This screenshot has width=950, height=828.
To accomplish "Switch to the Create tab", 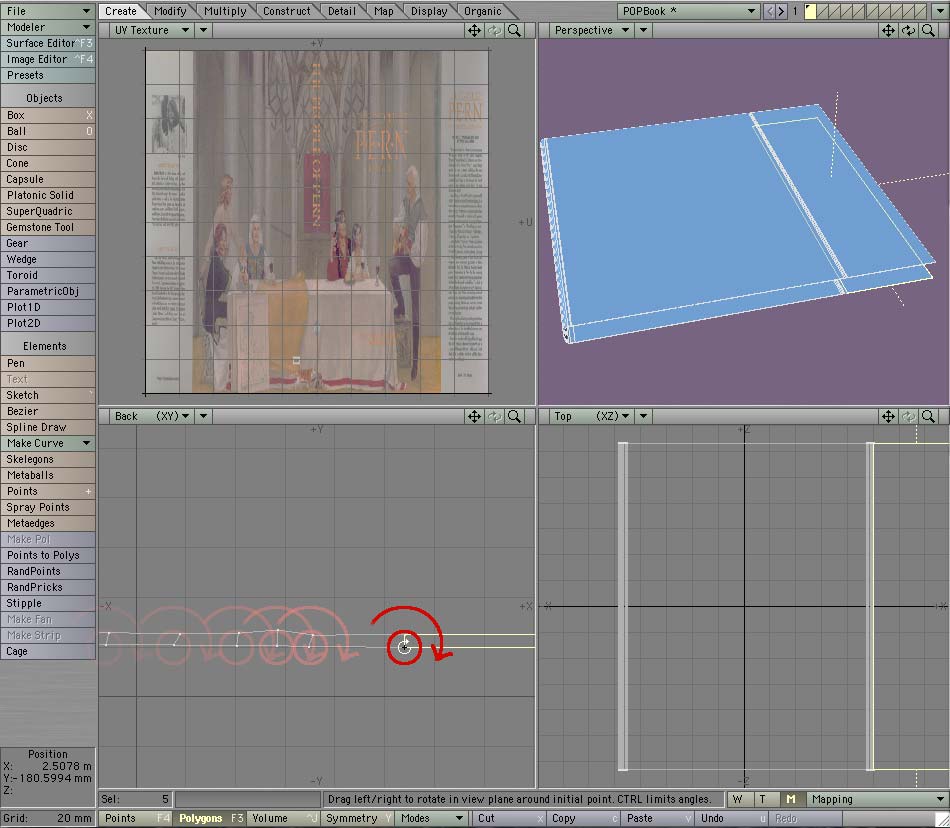I will pos(121,11).
